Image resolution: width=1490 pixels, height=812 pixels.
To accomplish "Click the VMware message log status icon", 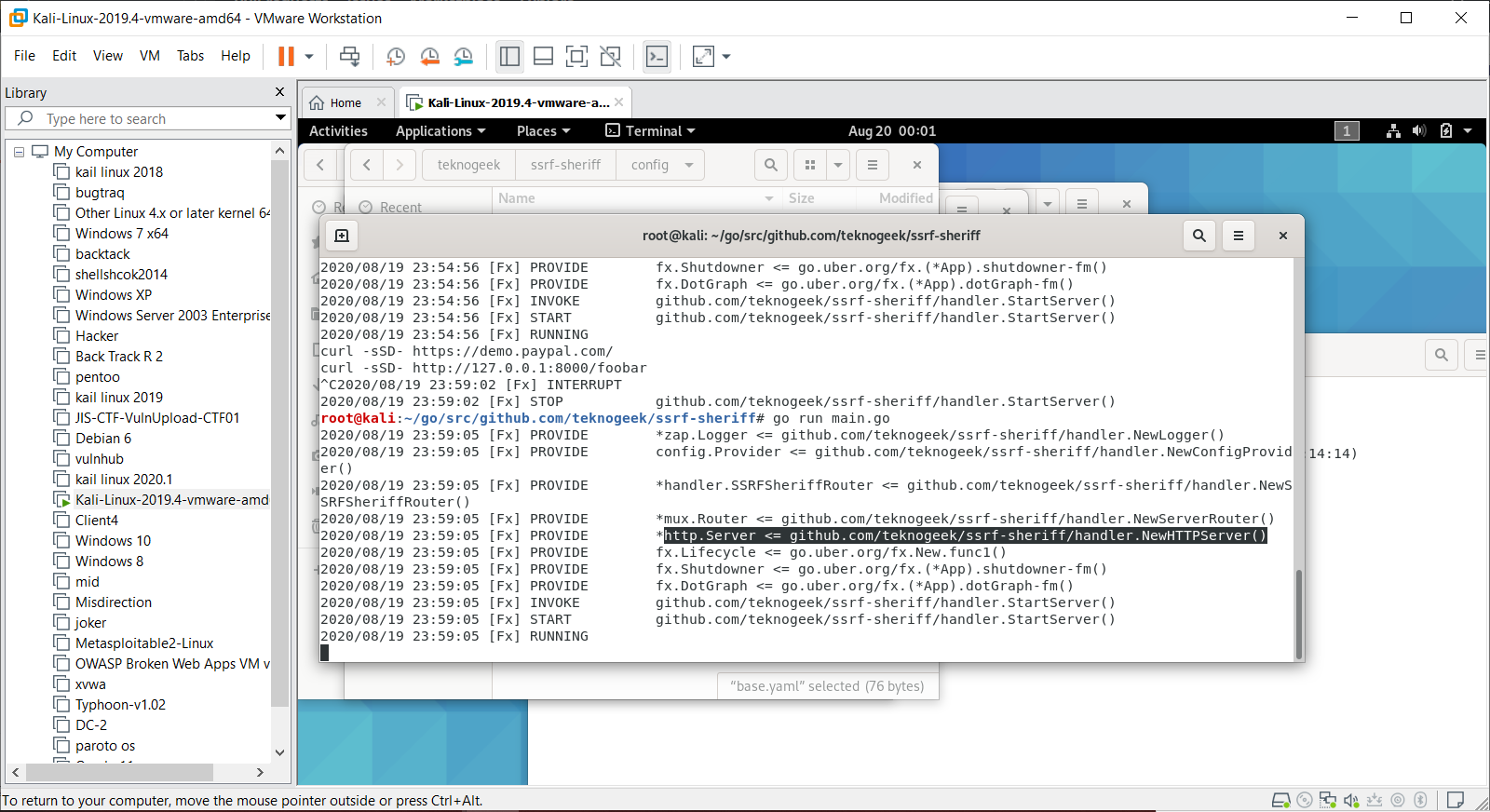I will (x=1456, y=800).
